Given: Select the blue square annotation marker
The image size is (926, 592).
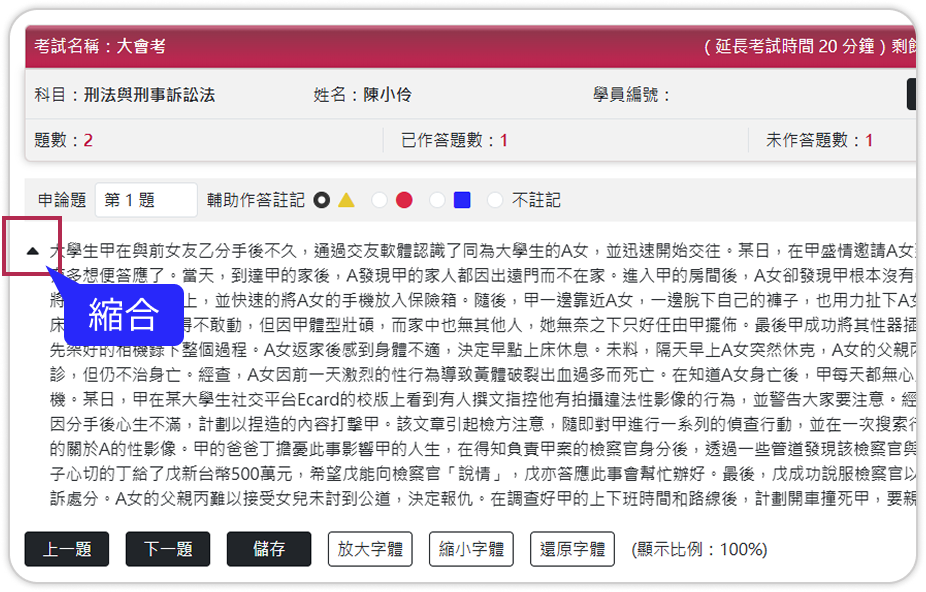Looking at the screenshot, I should [461, 200].
